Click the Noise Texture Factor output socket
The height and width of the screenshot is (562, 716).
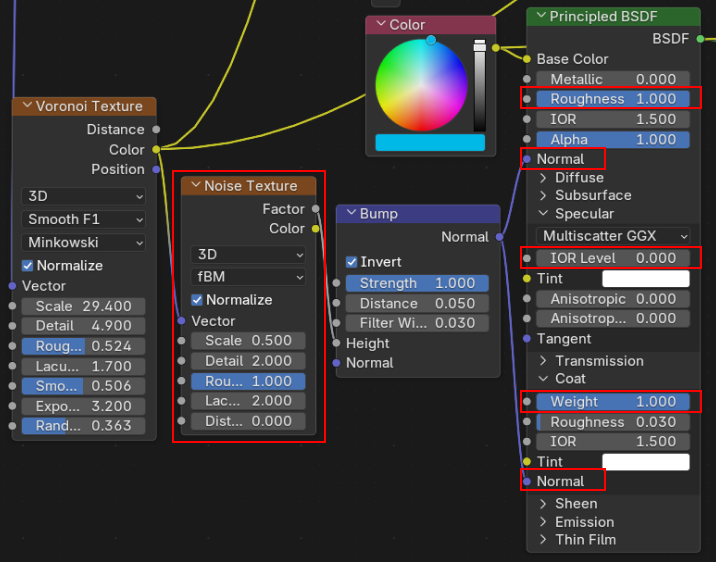(316, 209)
